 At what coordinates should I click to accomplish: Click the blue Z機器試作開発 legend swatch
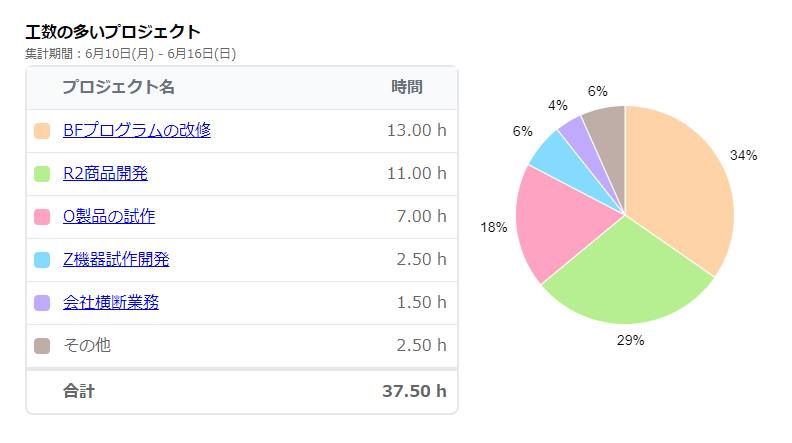point(42,260)
